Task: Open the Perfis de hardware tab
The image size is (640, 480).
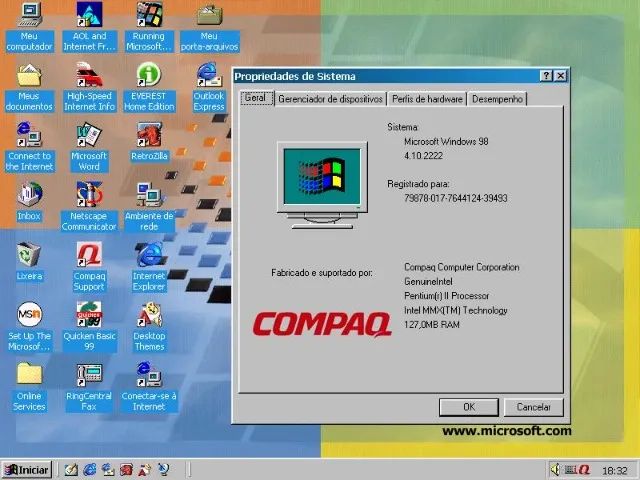Action: tap(427, 99)
